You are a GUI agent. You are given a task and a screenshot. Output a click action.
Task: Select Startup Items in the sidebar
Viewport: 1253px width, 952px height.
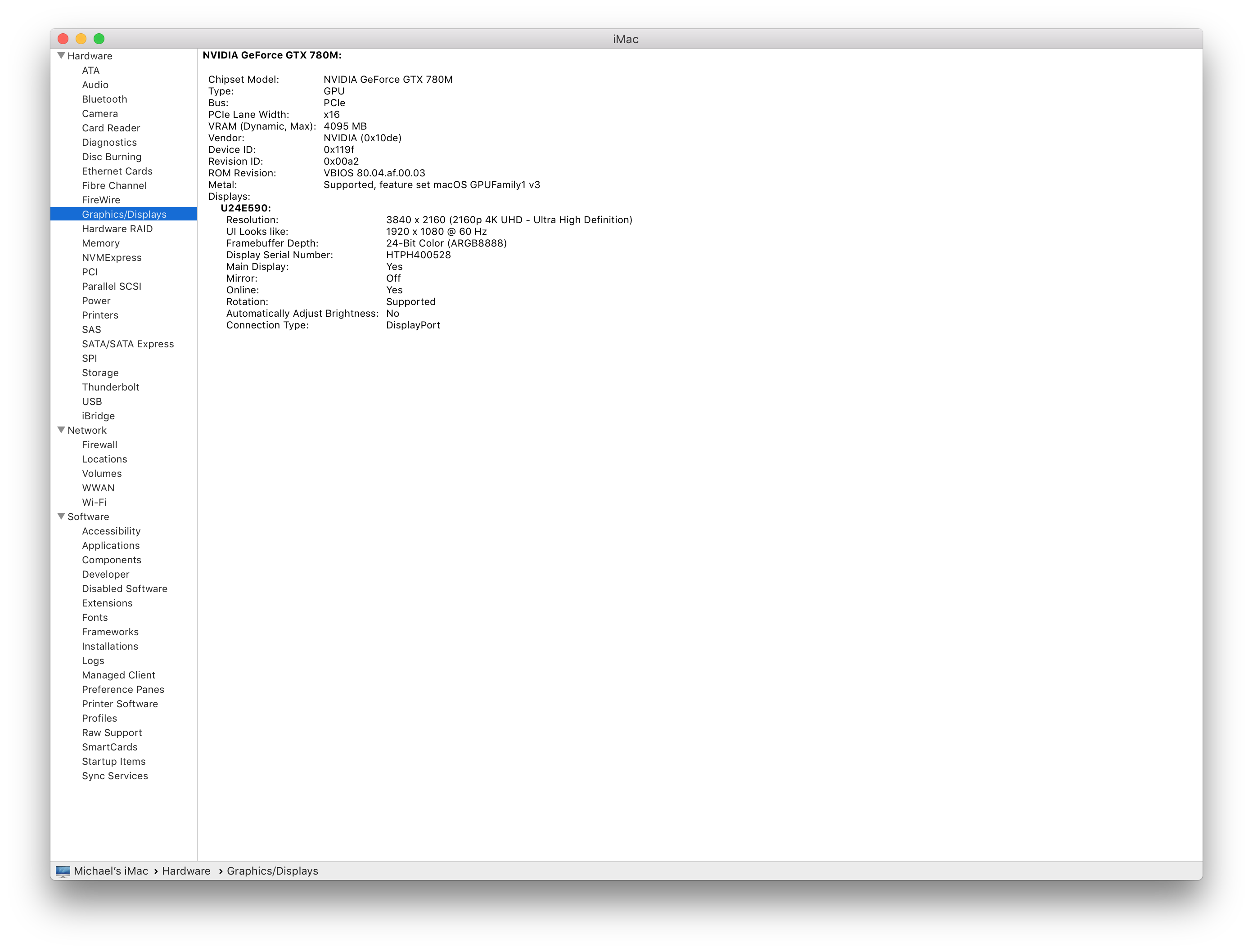click(x=113, y=761)
